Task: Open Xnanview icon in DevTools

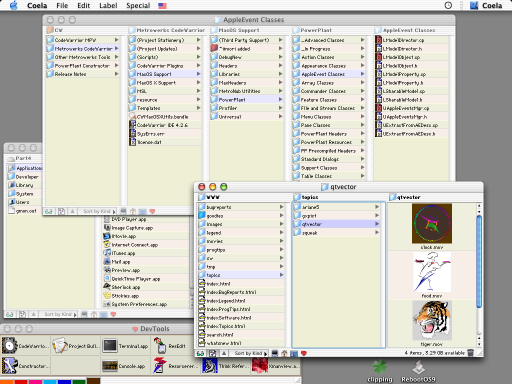Action: point(260,366)
